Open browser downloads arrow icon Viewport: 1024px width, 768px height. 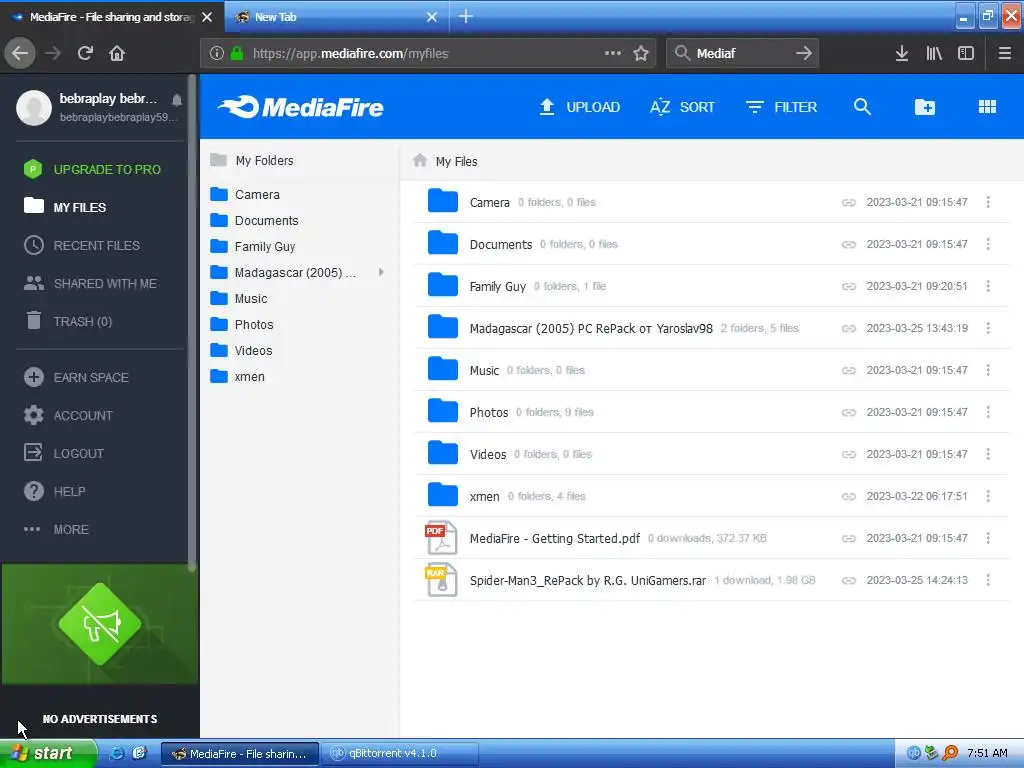[x=901, y=53]
